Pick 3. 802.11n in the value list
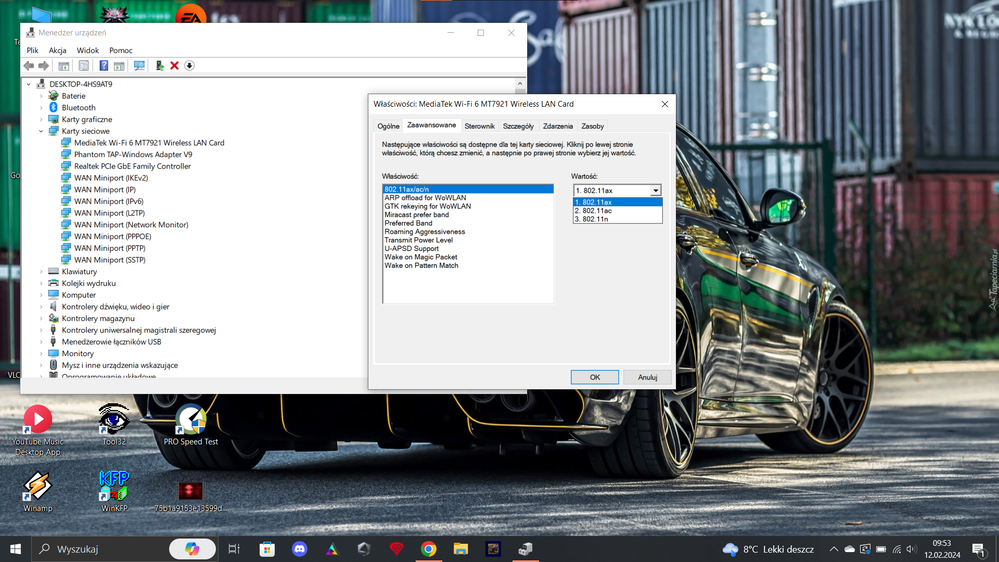999x562 pixels. pyautogui.click(x=598, y=219)
